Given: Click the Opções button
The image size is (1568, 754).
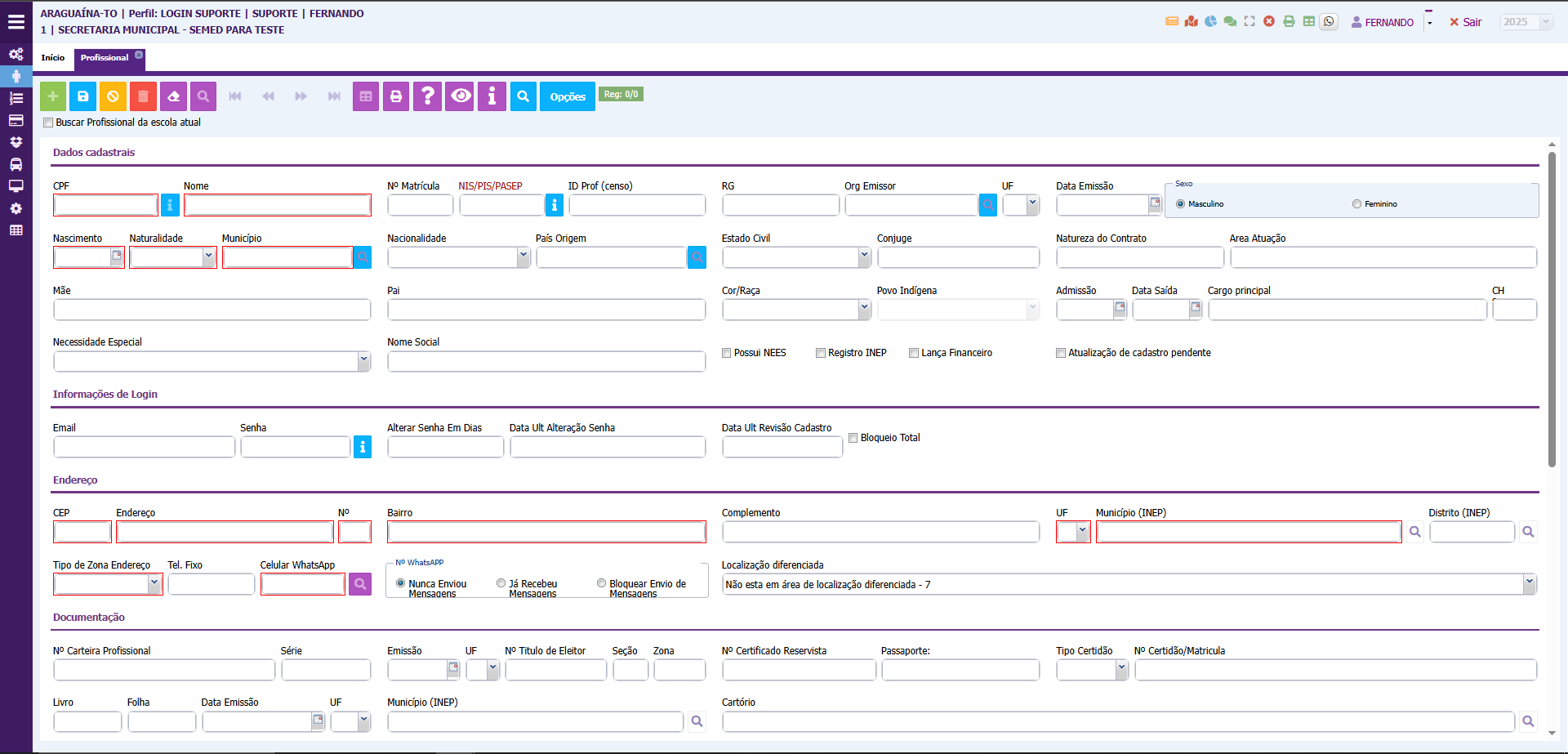Looking at the screenshot, I should coord(567,96).
